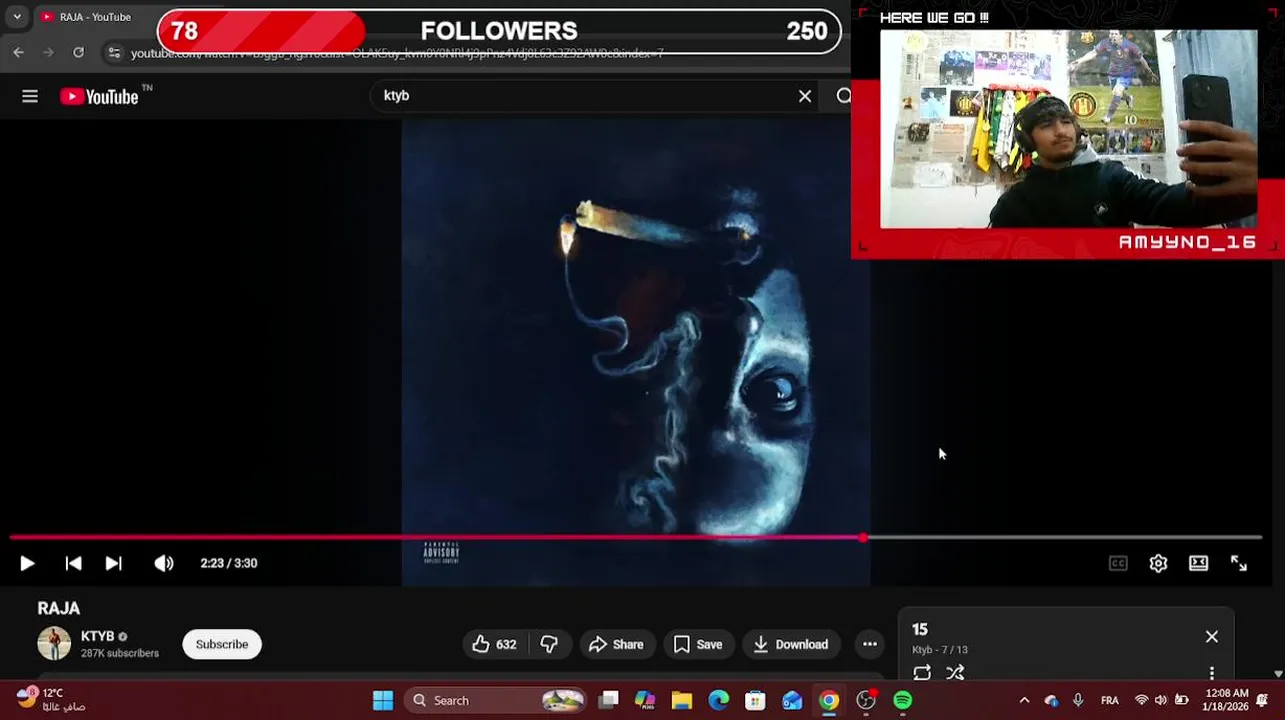Toggle playlist loop
Screen dimensions: 1285x720
(922, 673)
